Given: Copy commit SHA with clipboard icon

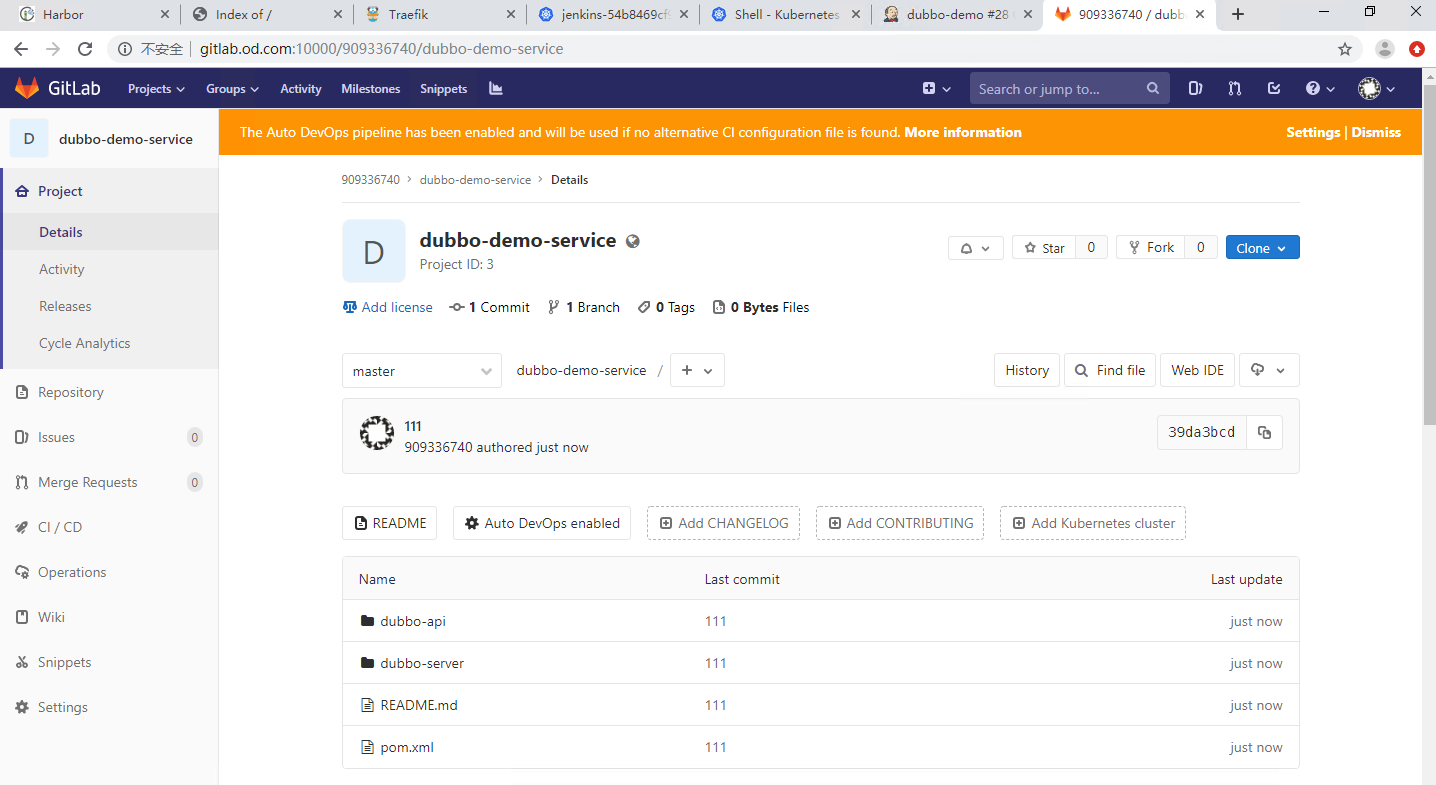Looking at the screenshot, I should pyautogui.click(x=1264, y=432).
